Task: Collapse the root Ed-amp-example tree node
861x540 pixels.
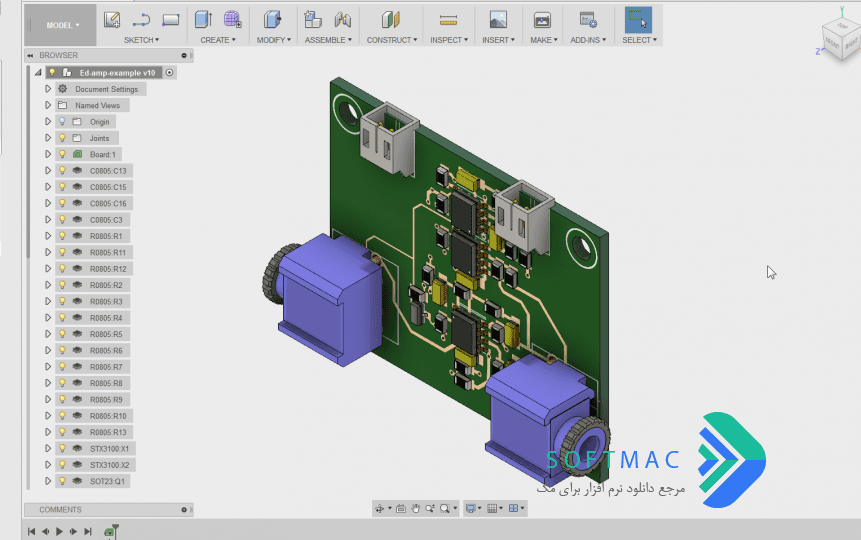Action: point(38,73)
